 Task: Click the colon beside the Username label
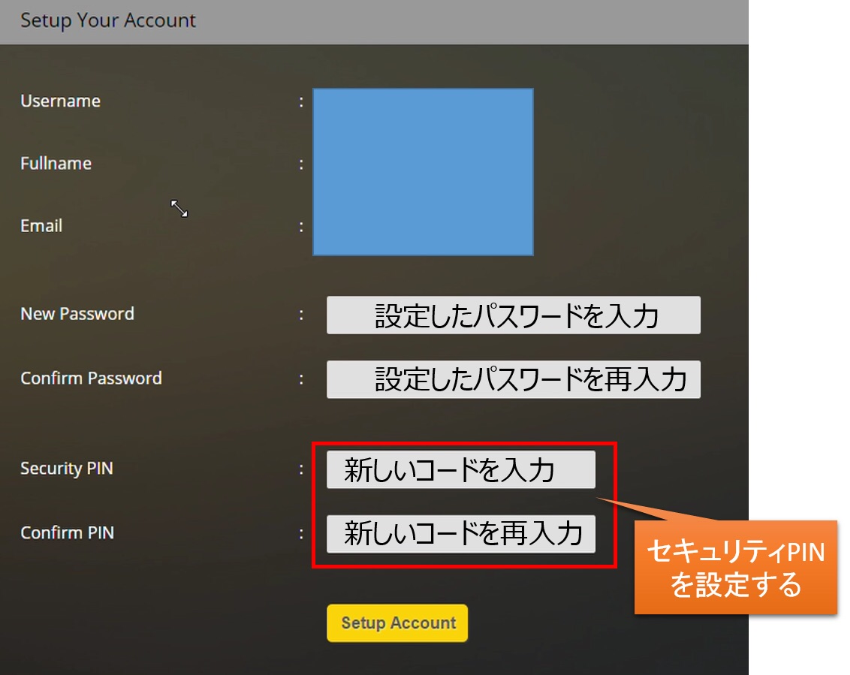[301, 101]
